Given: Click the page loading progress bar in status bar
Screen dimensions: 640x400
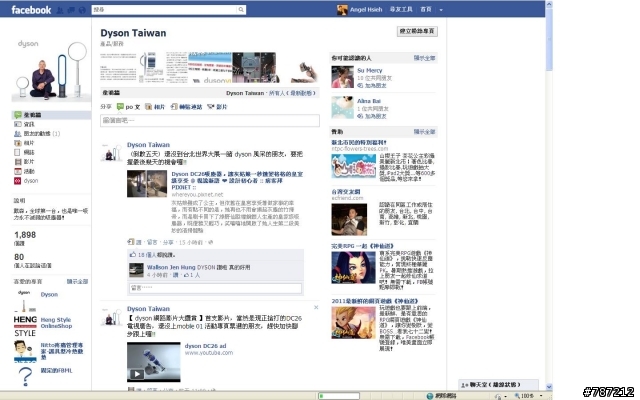Looking at the screenshot, I should point(339,396).
